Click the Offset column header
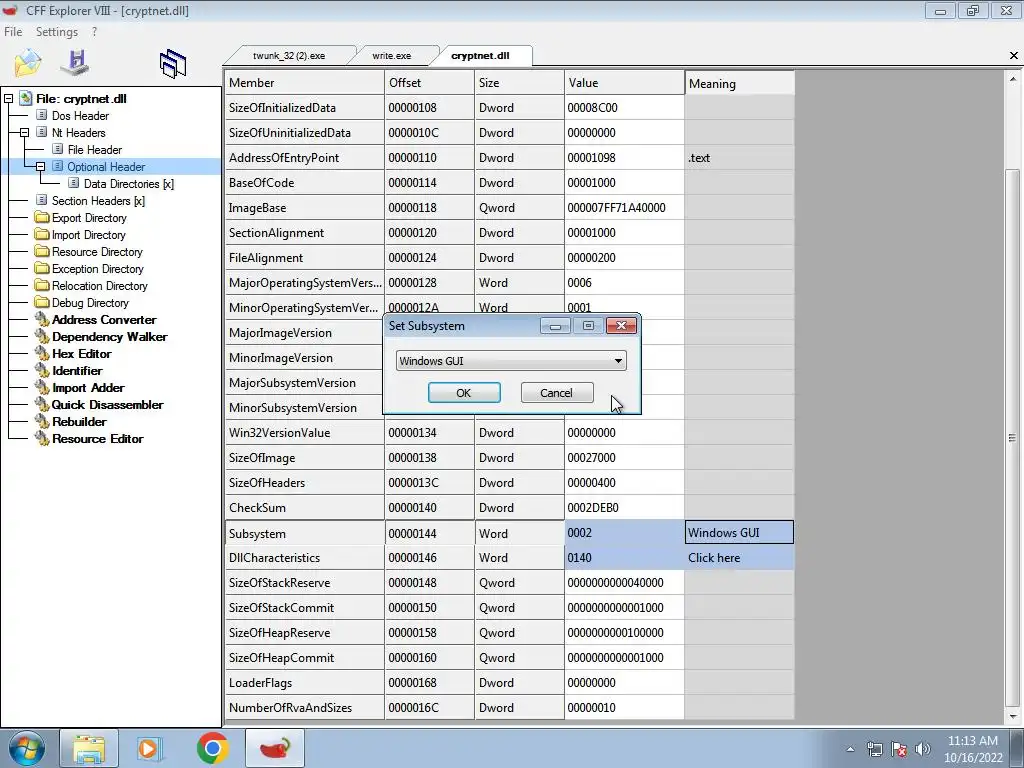This screenshot has height=768, width=1024. (430, 83)
